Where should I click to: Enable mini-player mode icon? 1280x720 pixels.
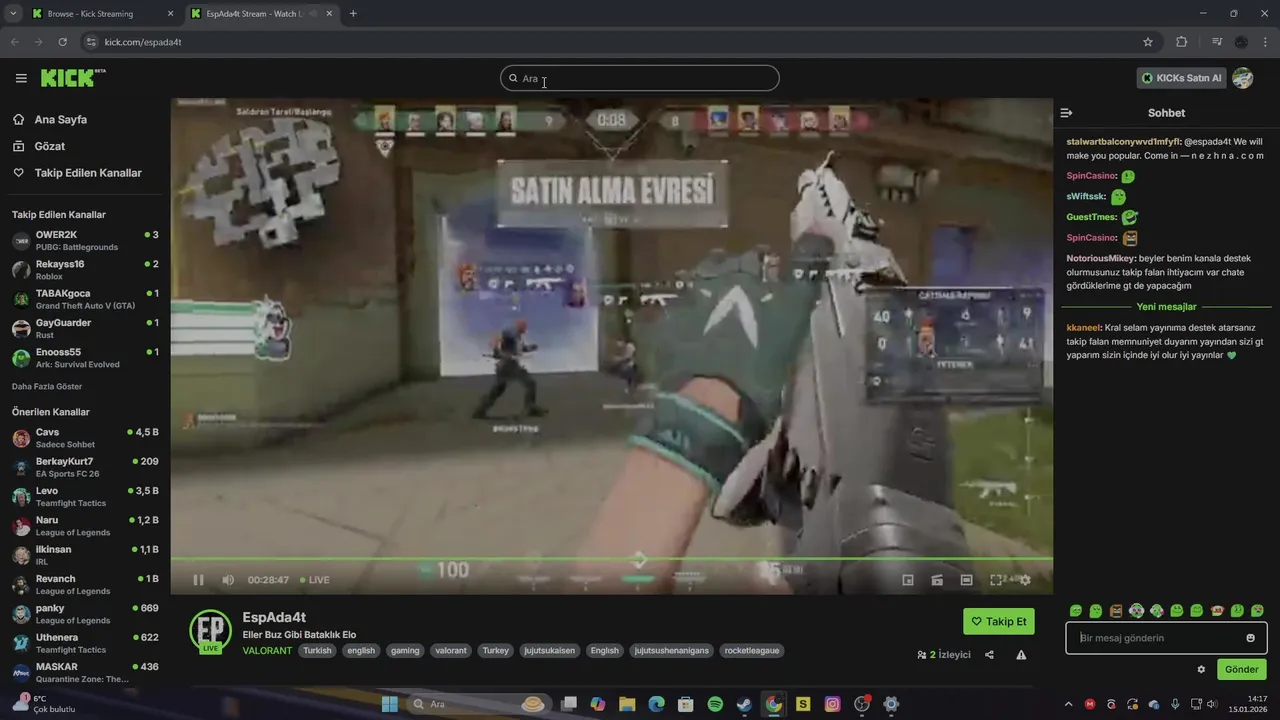click(x=908, y=580)
